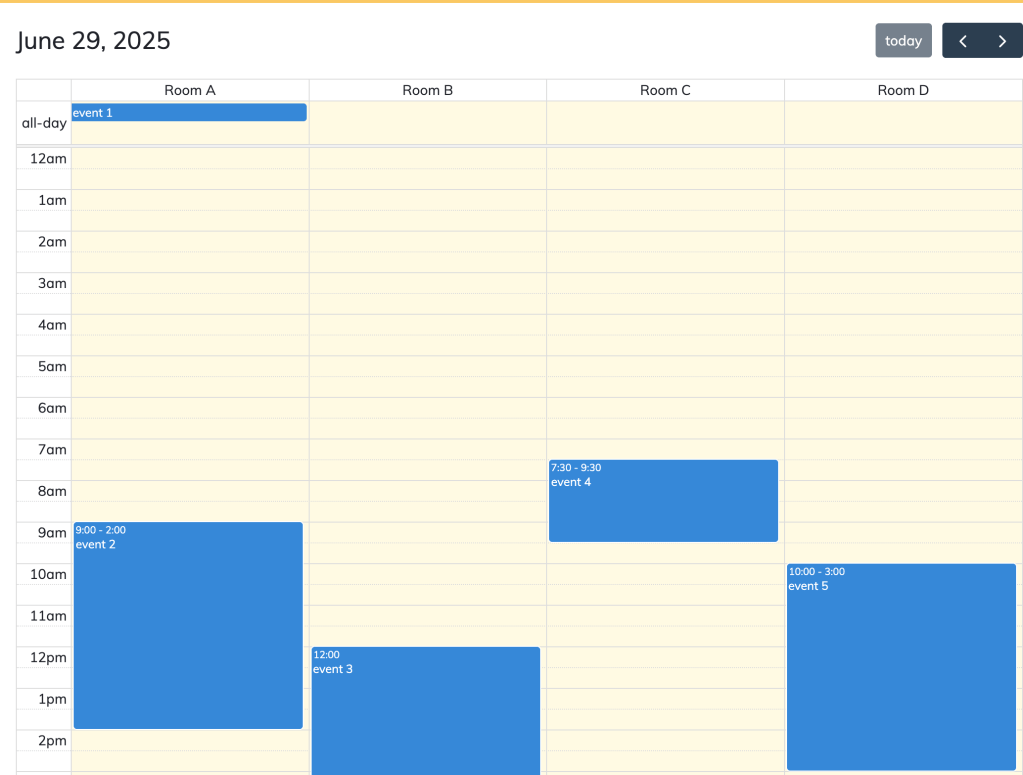Image resolution: width=1023 pixels, height=775 pixels.
Task: Click the next day chevron arrow
Action: coord(1002,40)
